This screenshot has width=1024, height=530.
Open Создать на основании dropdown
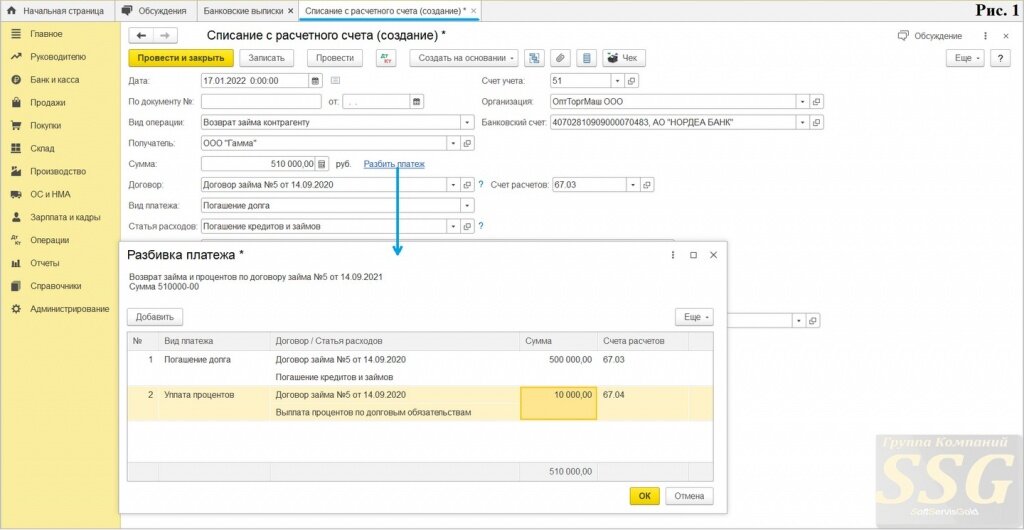click(x=464, y=58)
